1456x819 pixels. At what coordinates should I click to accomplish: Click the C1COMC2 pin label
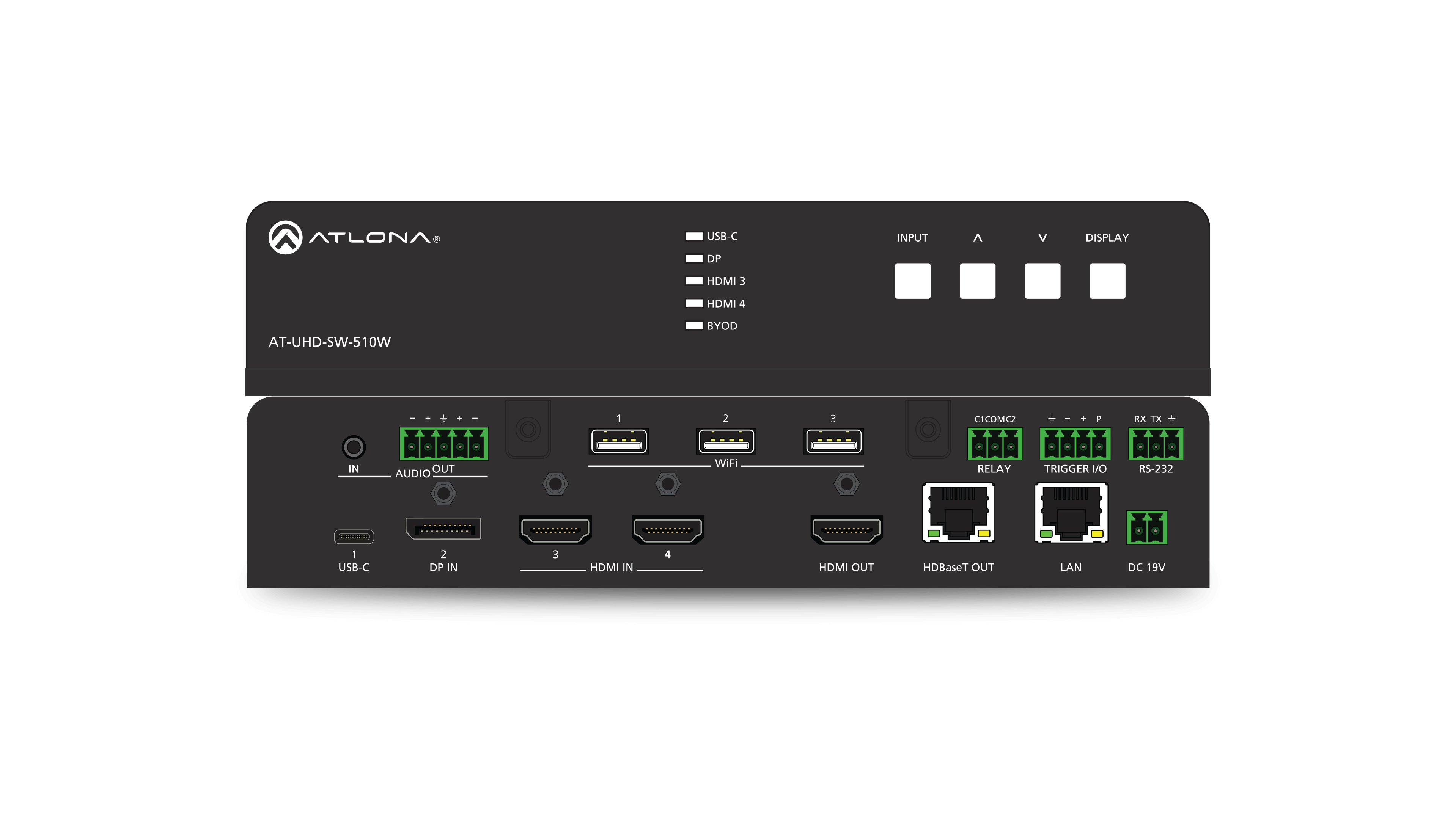coord(995,419)
